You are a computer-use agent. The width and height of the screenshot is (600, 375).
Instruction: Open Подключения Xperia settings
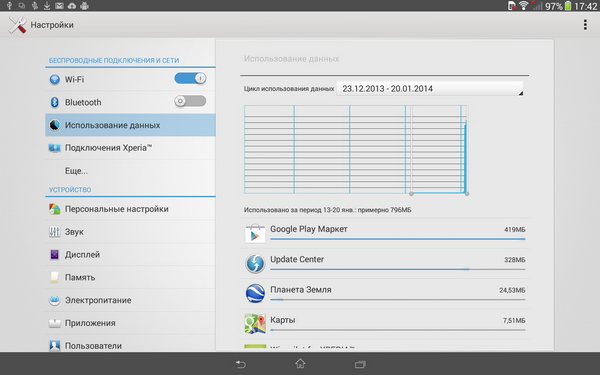click(x=130, y=148)
